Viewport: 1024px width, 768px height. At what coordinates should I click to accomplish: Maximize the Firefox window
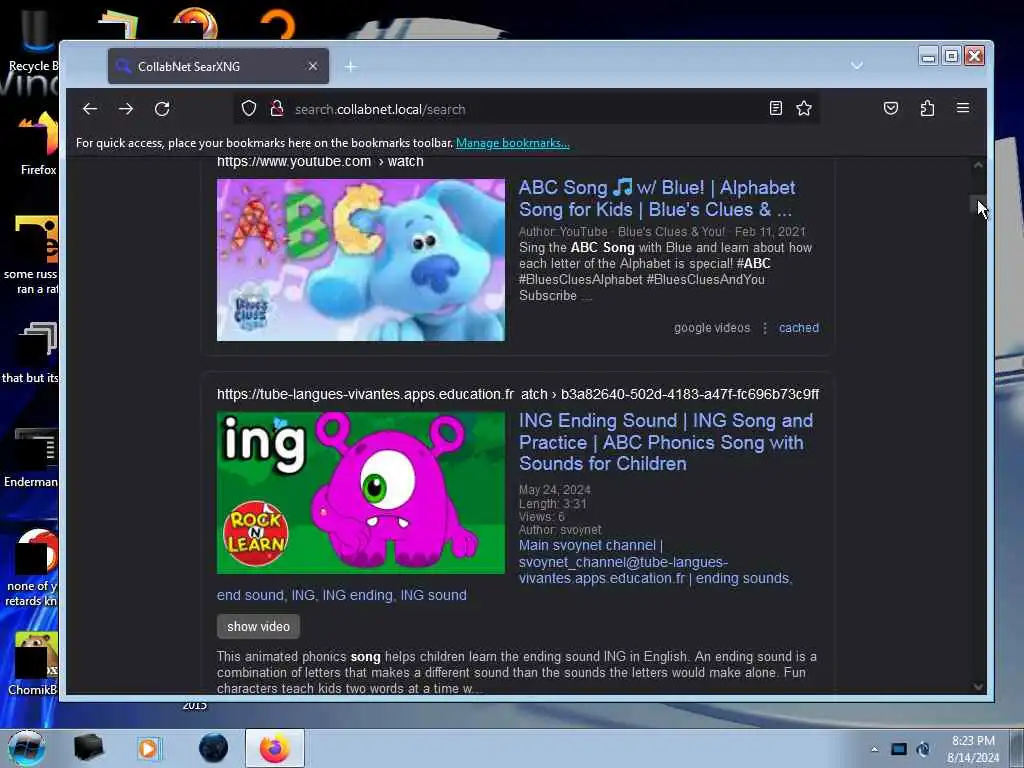tap(952, 56)
